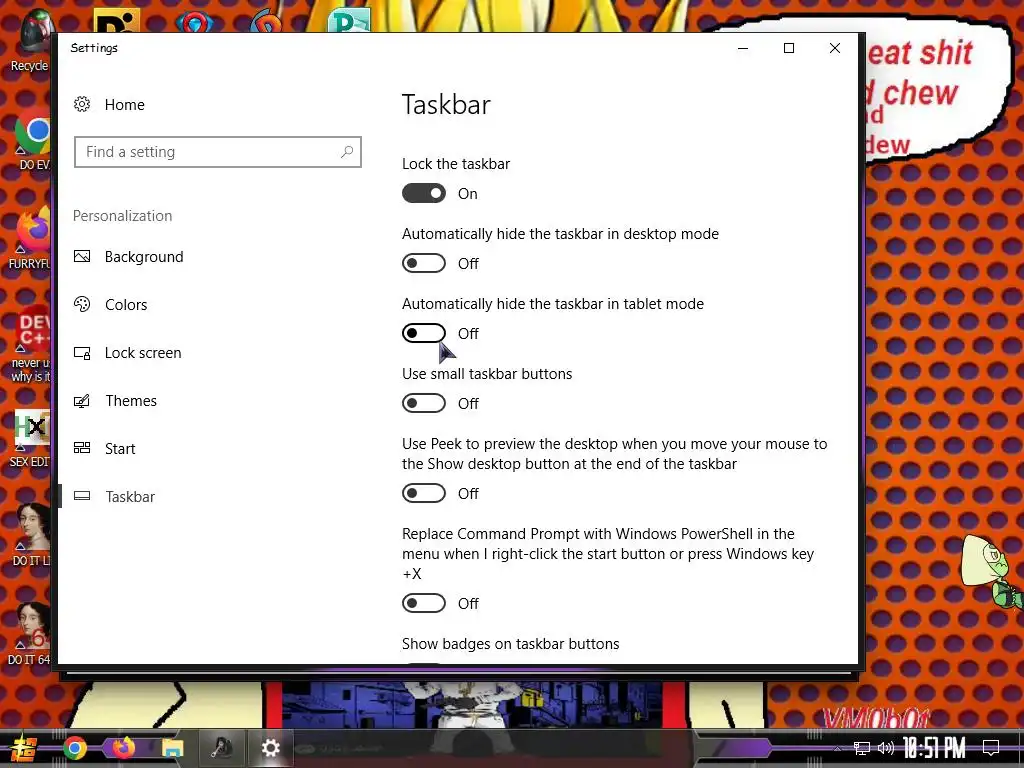Image resolution: width=1024 pixels, height=768 pixels.
Task: Minimize the Settings window
Action: click(743, 48)
